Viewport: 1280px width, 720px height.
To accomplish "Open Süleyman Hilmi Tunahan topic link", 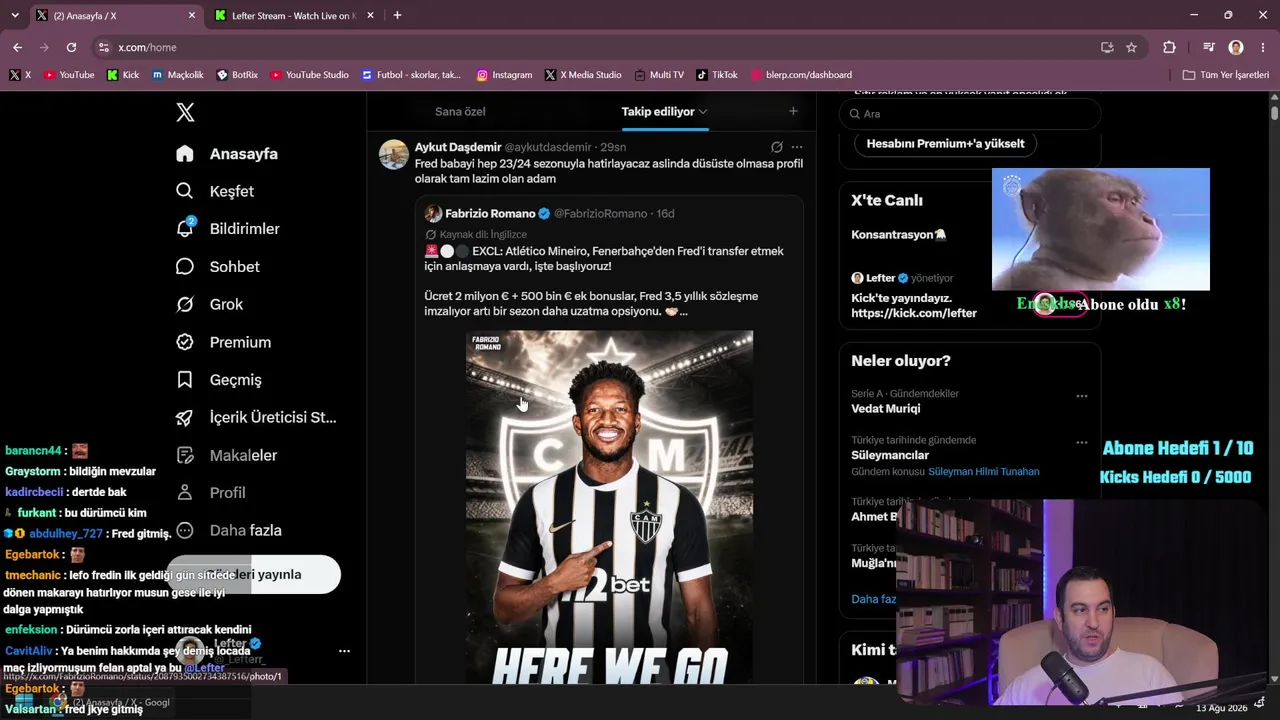I will (984, 472).
